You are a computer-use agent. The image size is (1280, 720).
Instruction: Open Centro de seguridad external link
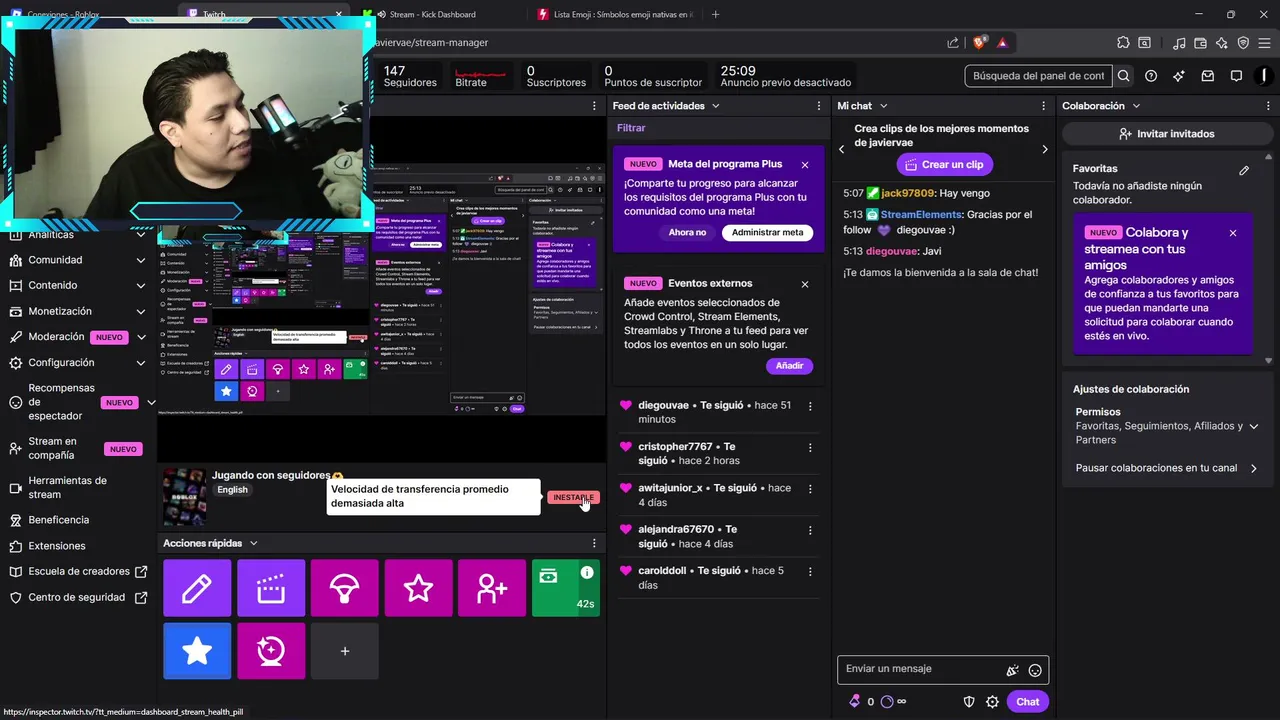[x=76, y=598]
